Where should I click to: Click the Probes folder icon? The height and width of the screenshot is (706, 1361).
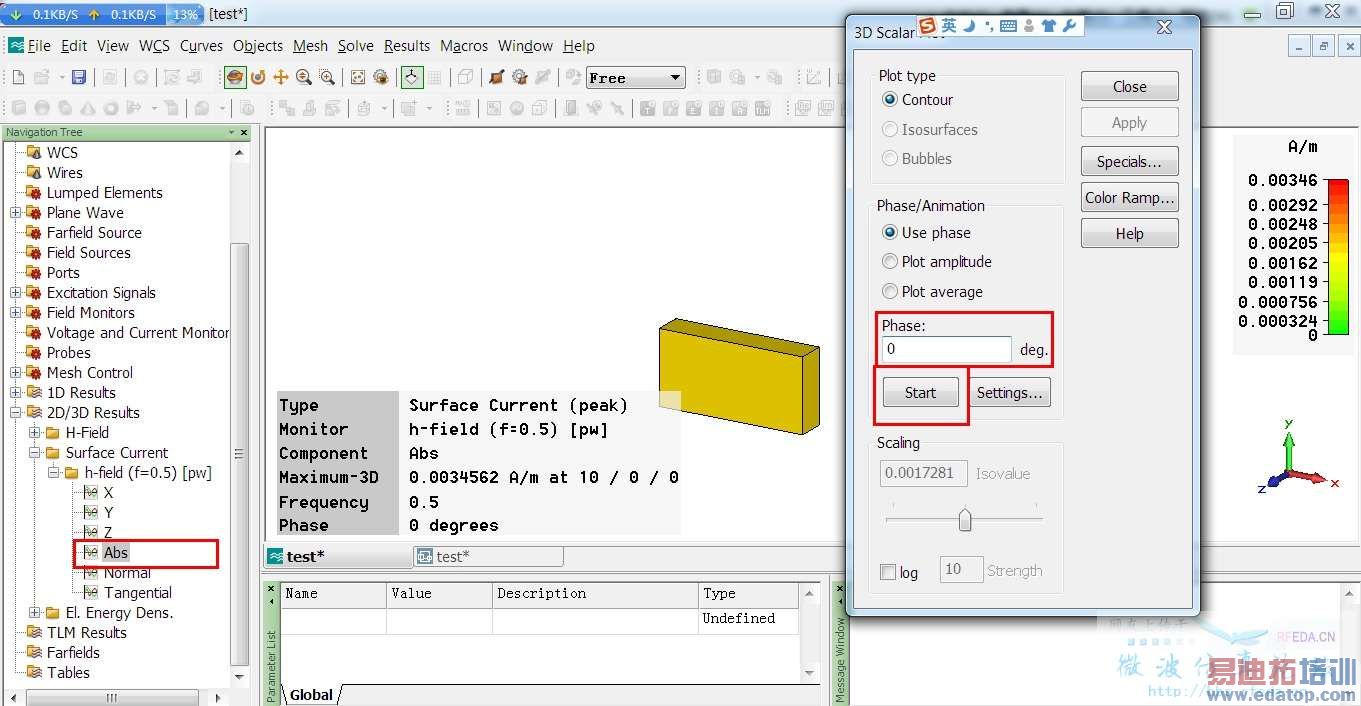pos(34,352)
